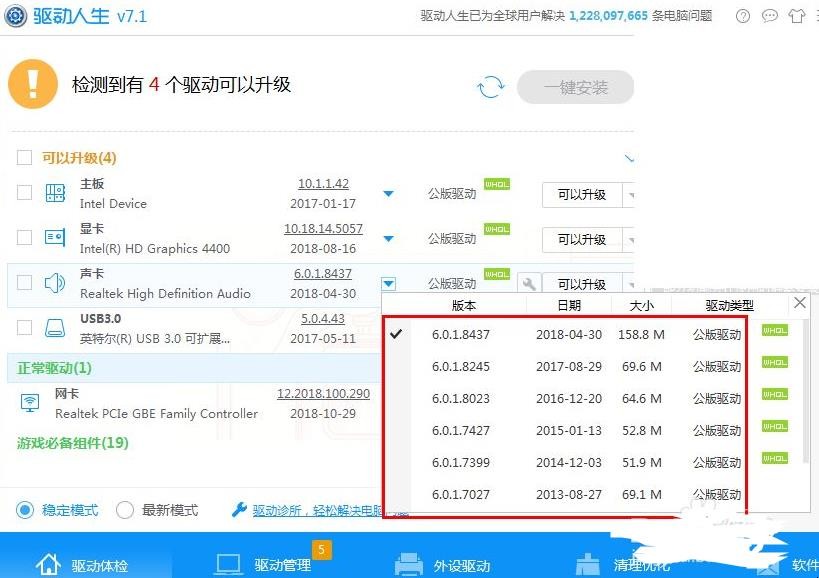Expand the 正常驱动(1) section
Image resolution: width=819 pixels, height=578 pixels.
coord(54,368)
